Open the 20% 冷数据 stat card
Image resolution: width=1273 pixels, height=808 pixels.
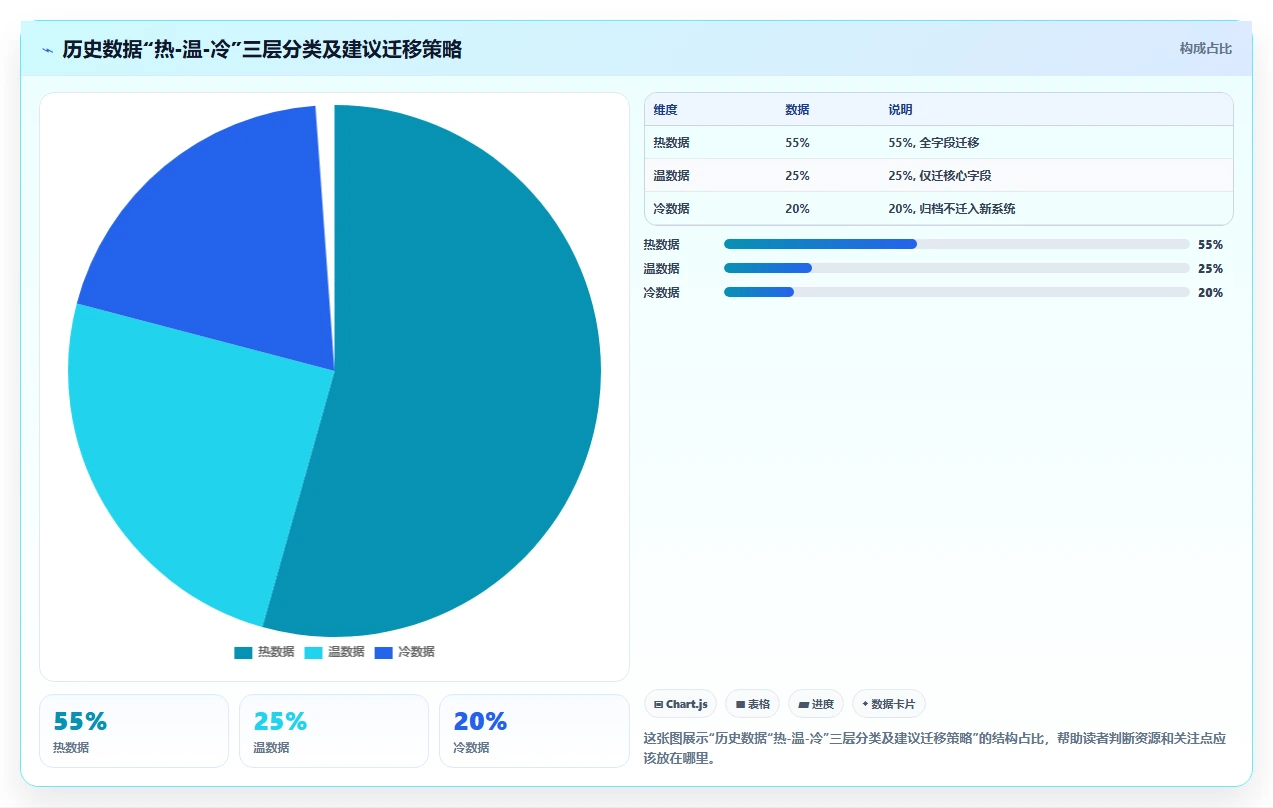tap(534, 731)
